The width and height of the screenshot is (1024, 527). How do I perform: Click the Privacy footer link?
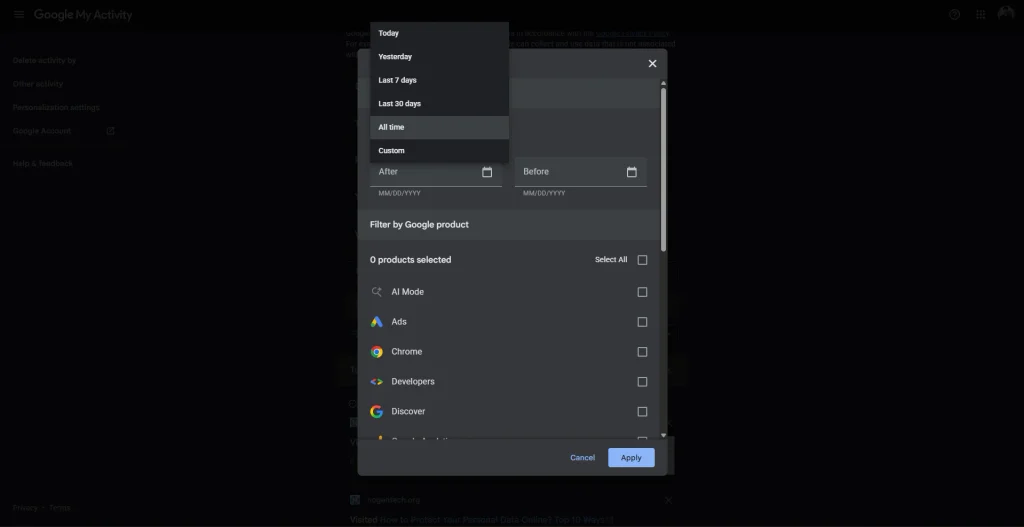25,507
